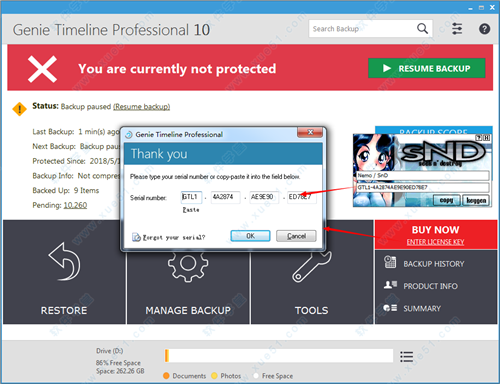Viewport: 500px width, 384px height.
Task: Minimize the Genie Timeline window
Action: (470, 8)
